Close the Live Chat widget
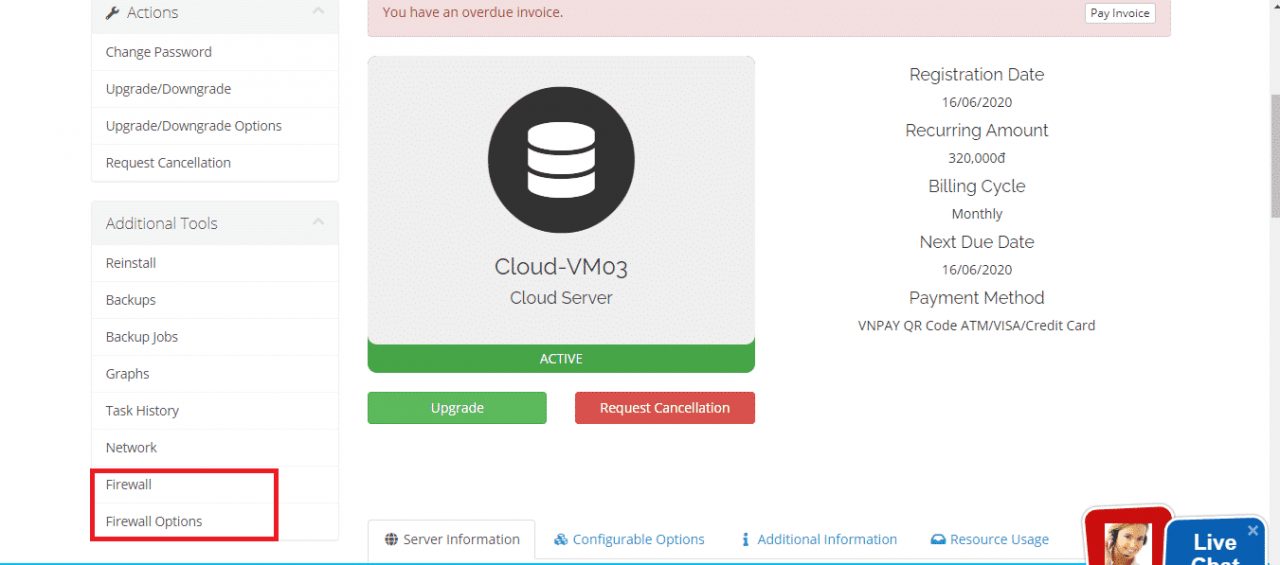Viewport: 1280px width, 565px height. pos(1253,531)
